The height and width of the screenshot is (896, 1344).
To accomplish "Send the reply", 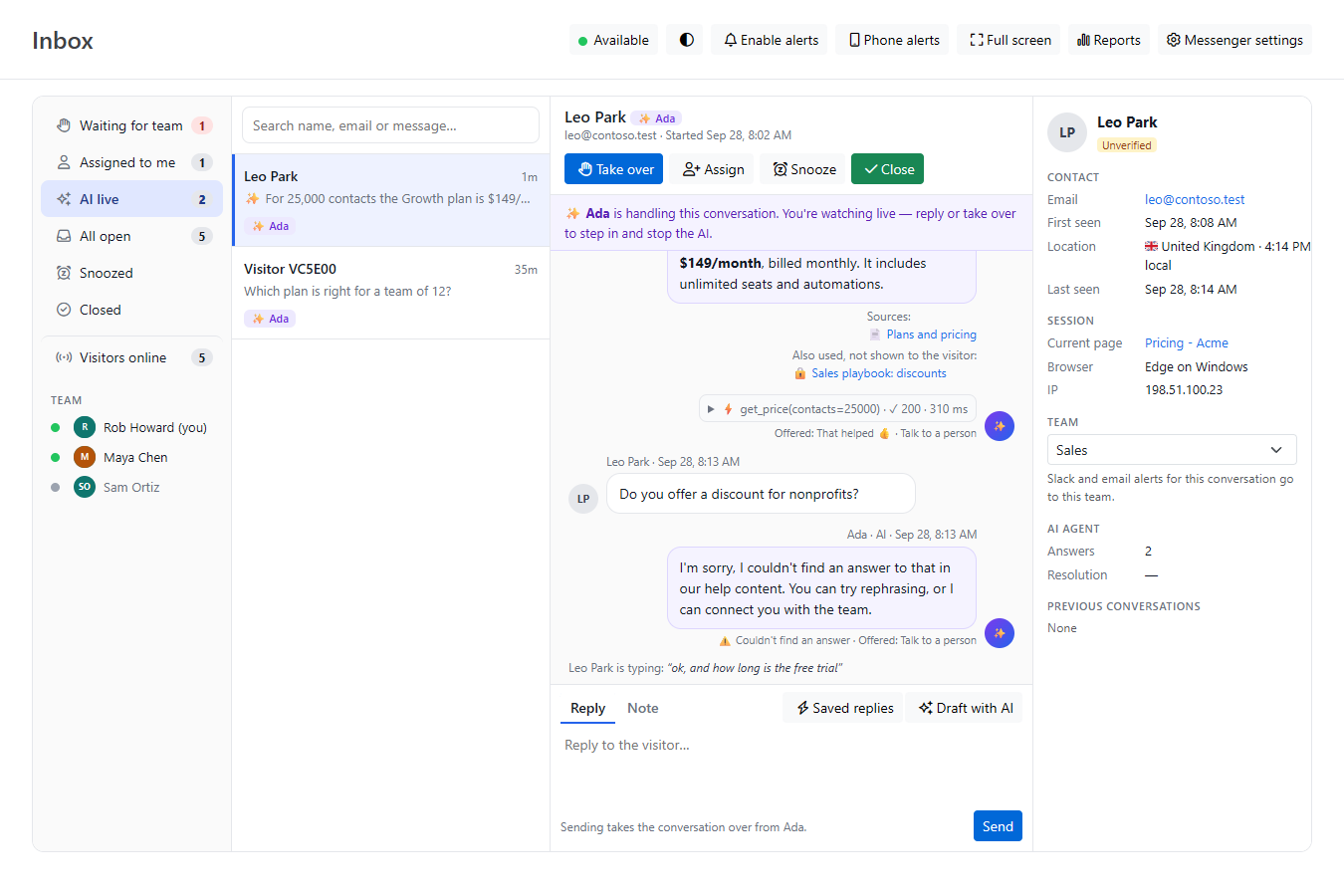I will point(998,826).
